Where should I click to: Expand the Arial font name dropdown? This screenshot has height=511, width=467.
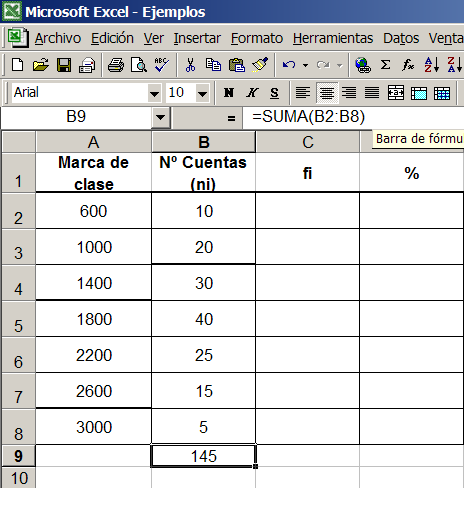pos(154,93)
